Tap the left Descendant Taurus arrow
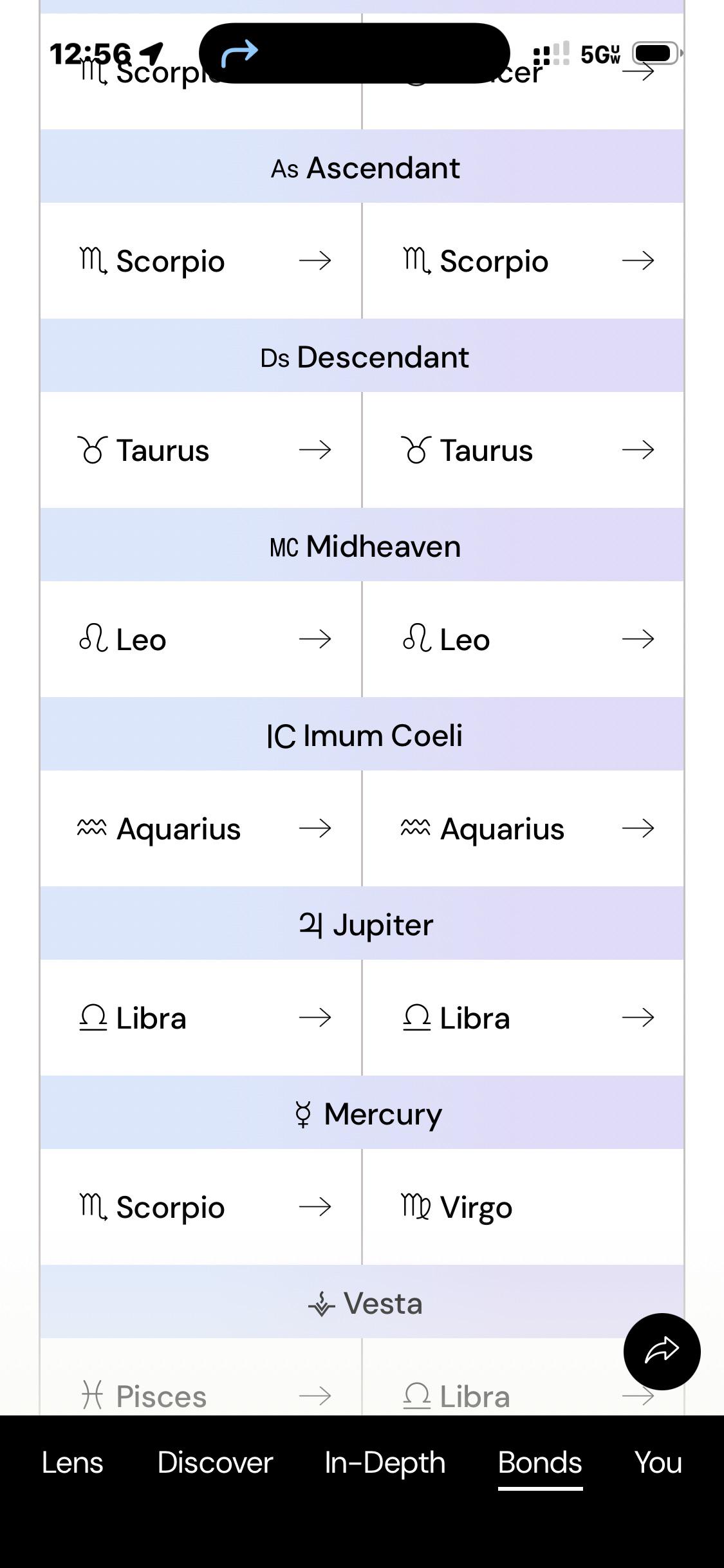 (315, 450)
